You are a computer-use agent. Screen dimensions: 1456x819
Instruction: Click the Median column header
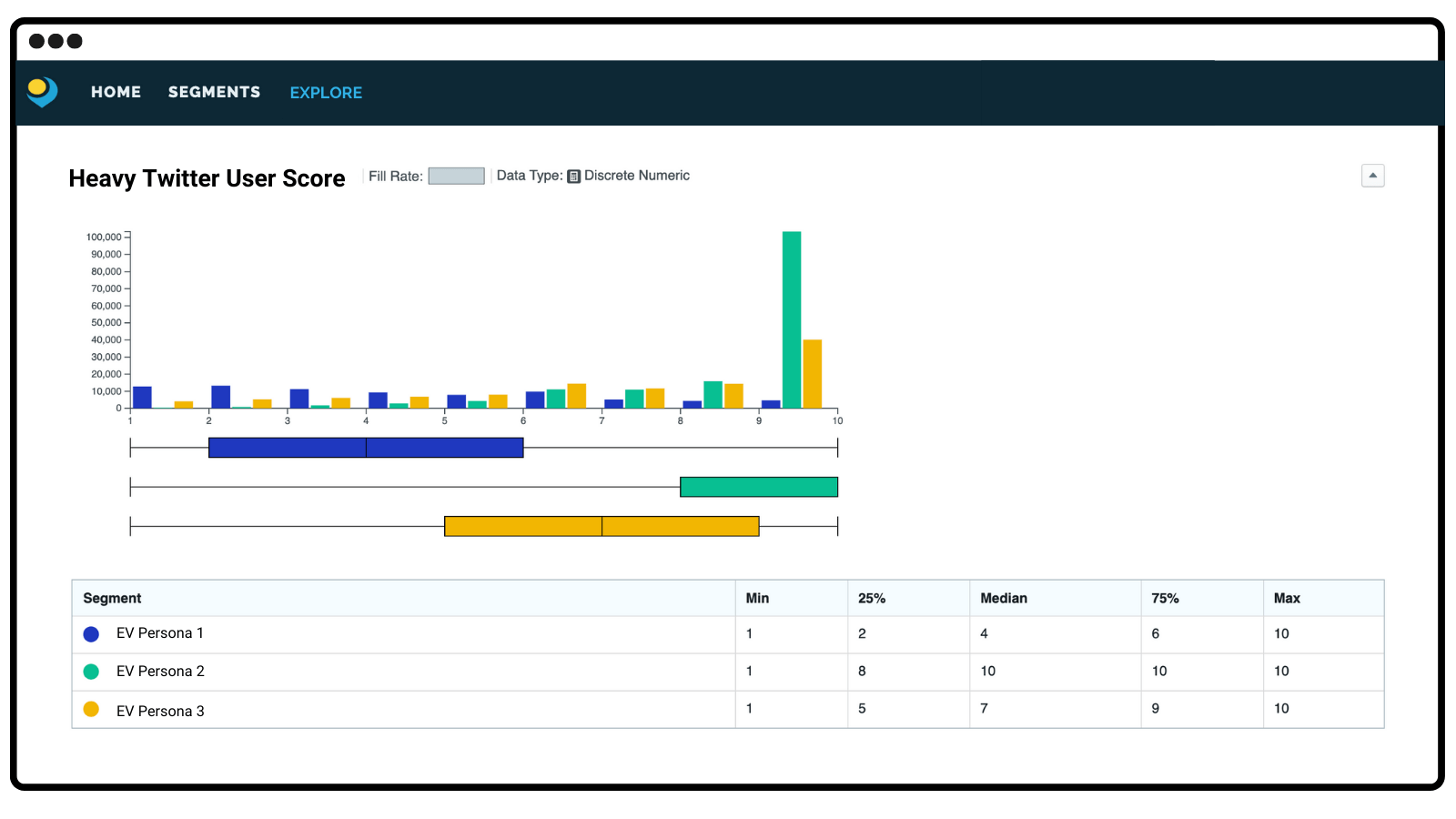[1003, 598]
